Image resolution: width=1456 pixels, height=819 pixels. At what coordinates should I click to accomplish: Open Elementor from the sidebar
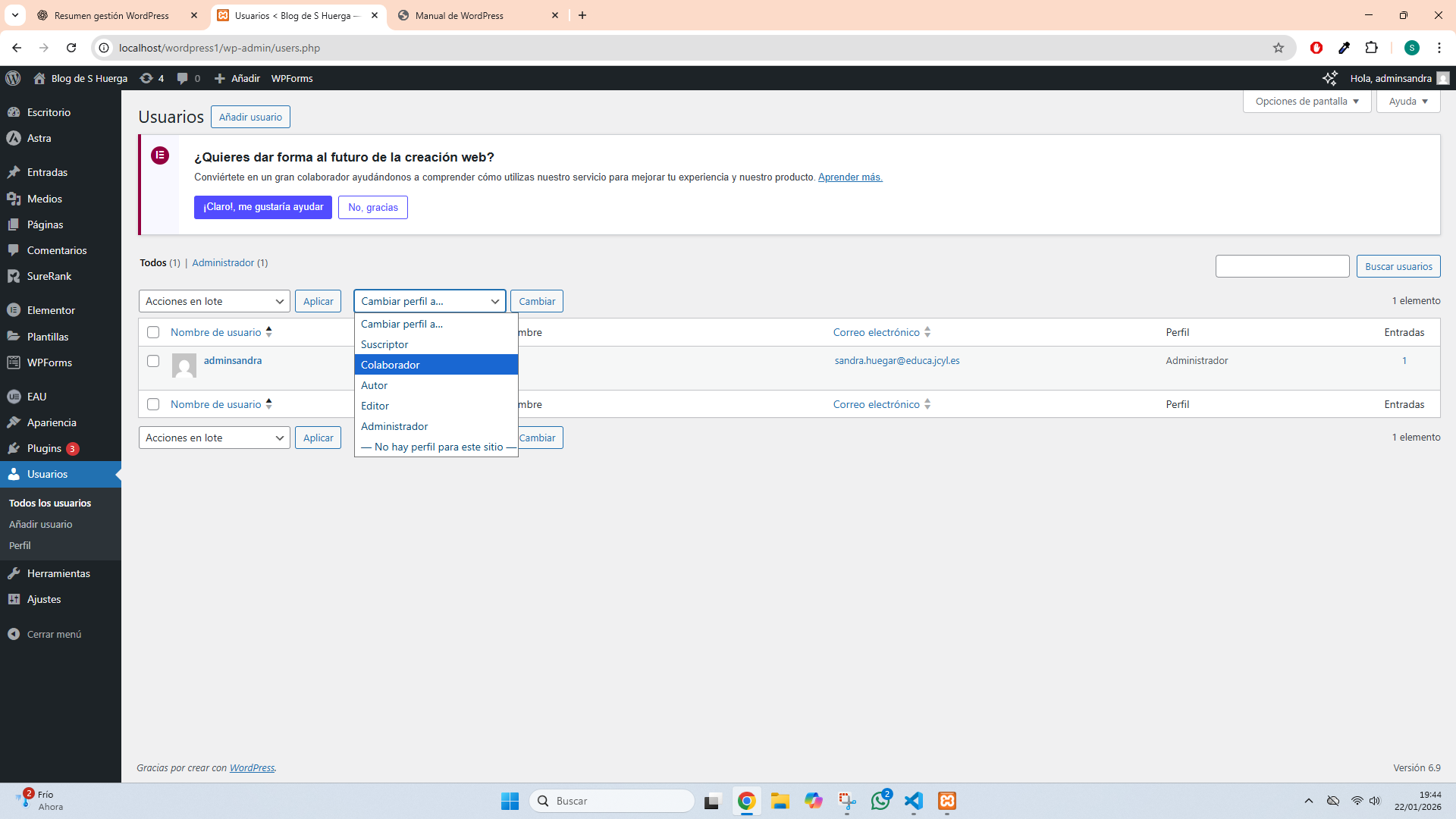pyautogui.click(x=50, y=310)
